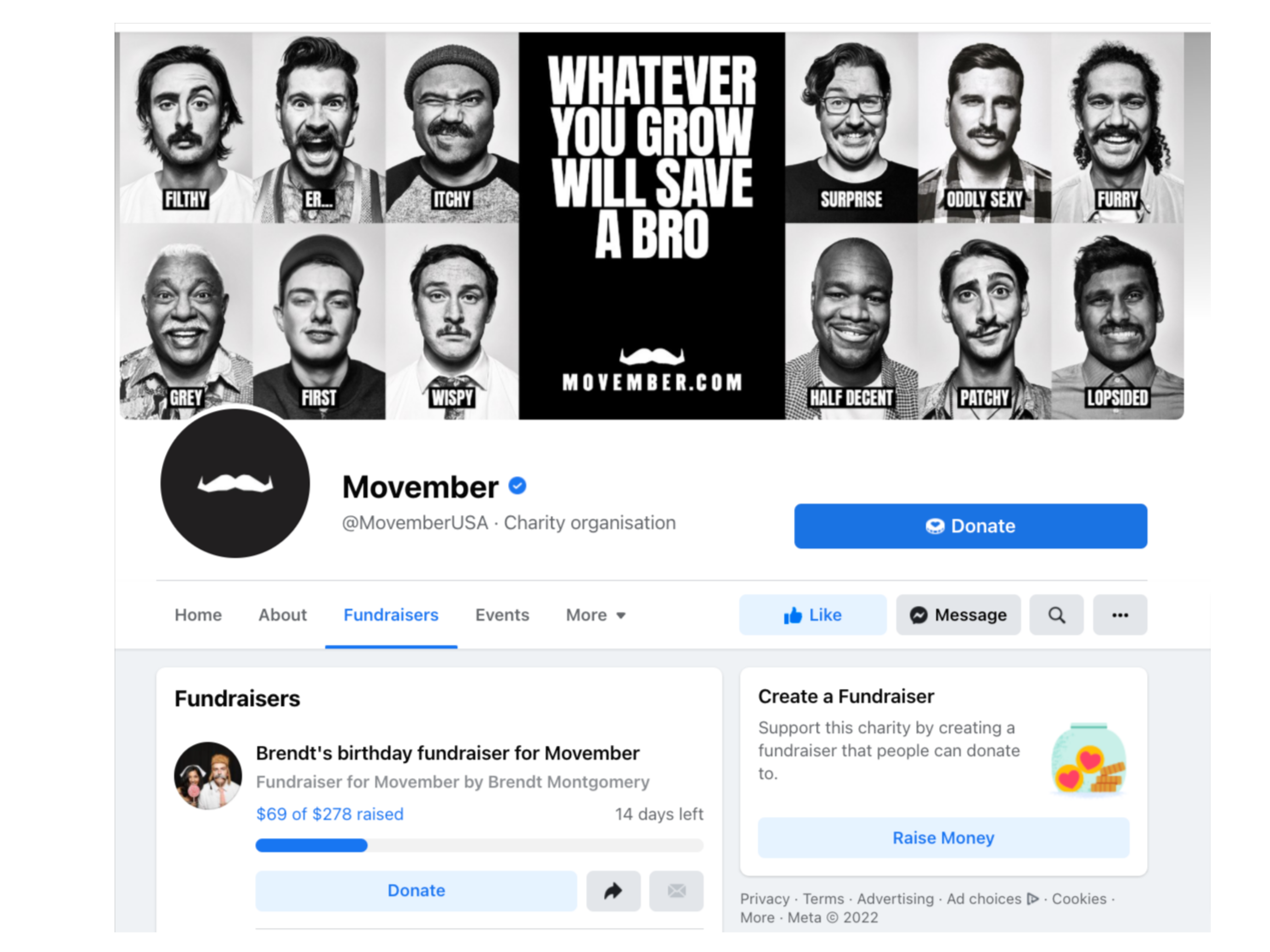Switch to the About tab

(283, 615)
